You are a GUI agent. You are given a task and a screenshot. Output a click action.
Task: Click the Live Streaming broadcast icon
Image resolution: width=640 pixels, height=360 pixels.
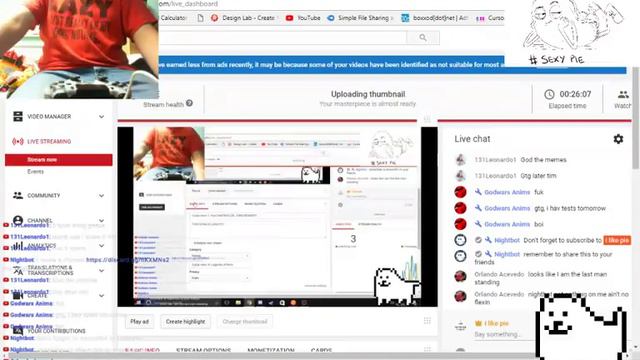coord(18,142)
